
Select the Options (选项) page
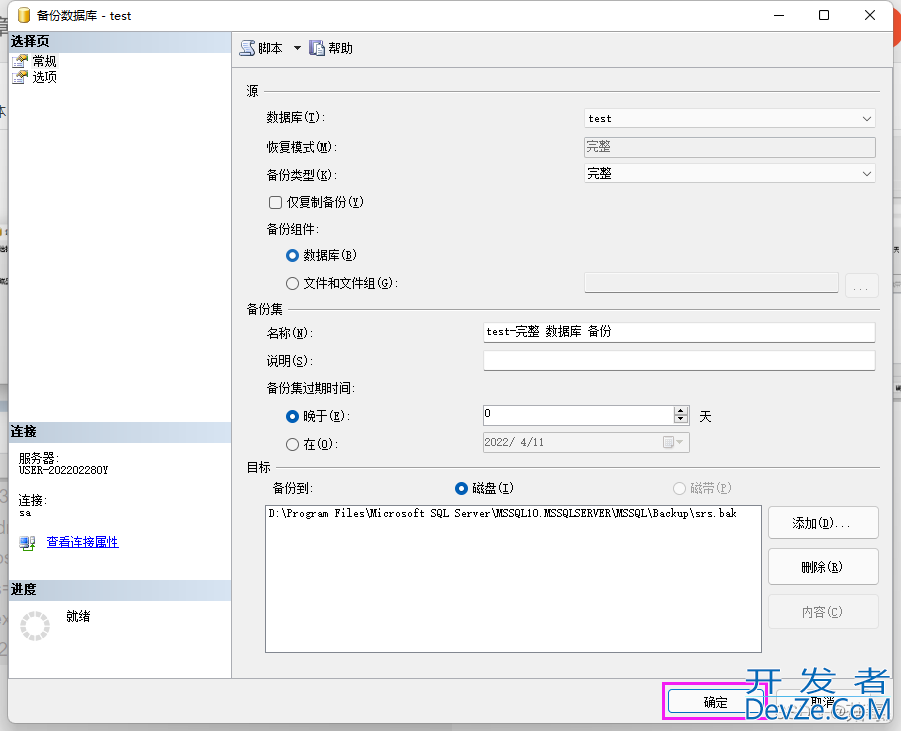pos(44,77)
